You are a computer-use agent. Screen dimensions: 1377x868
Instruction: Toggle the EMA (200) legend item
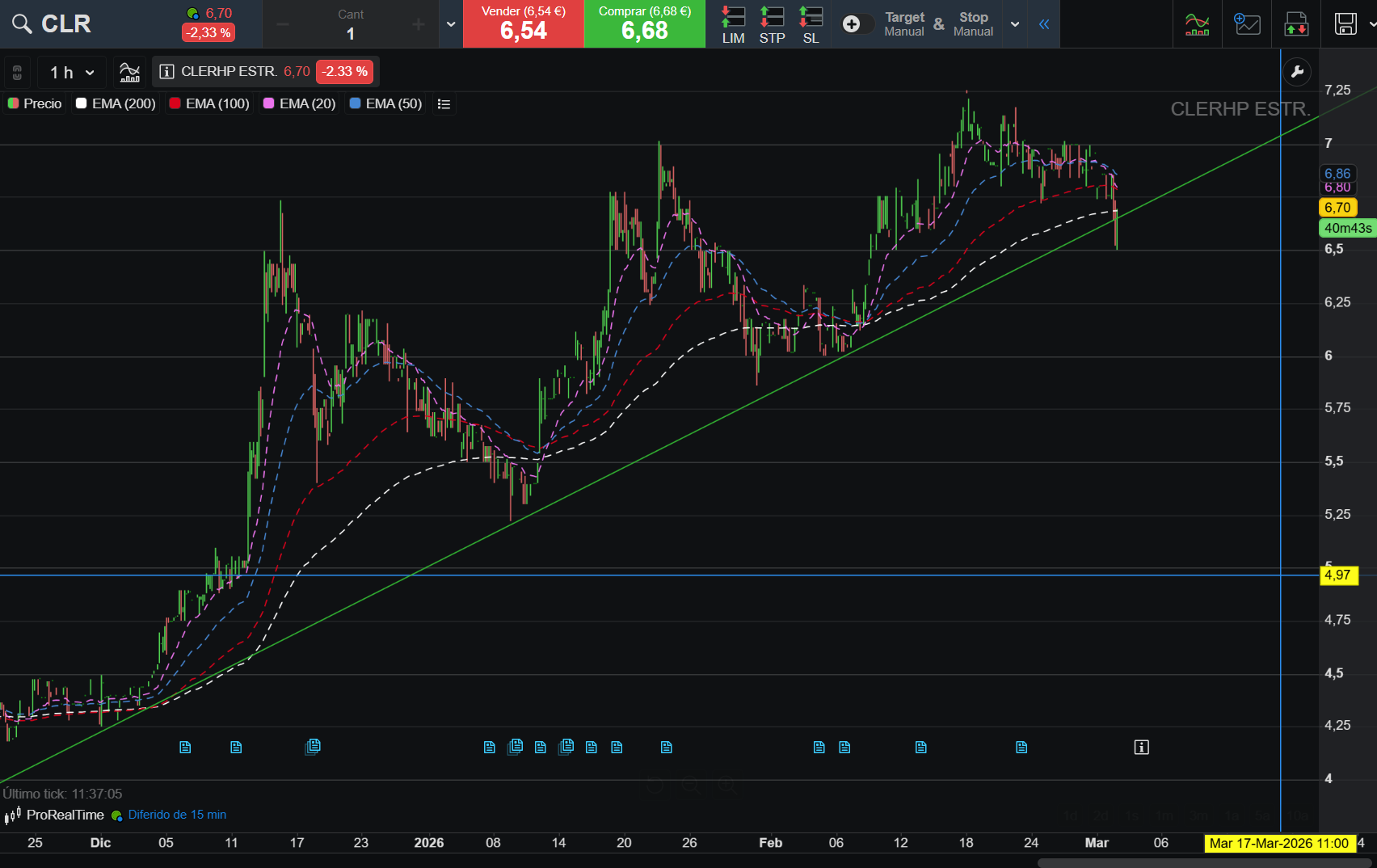tap(116, 103)
